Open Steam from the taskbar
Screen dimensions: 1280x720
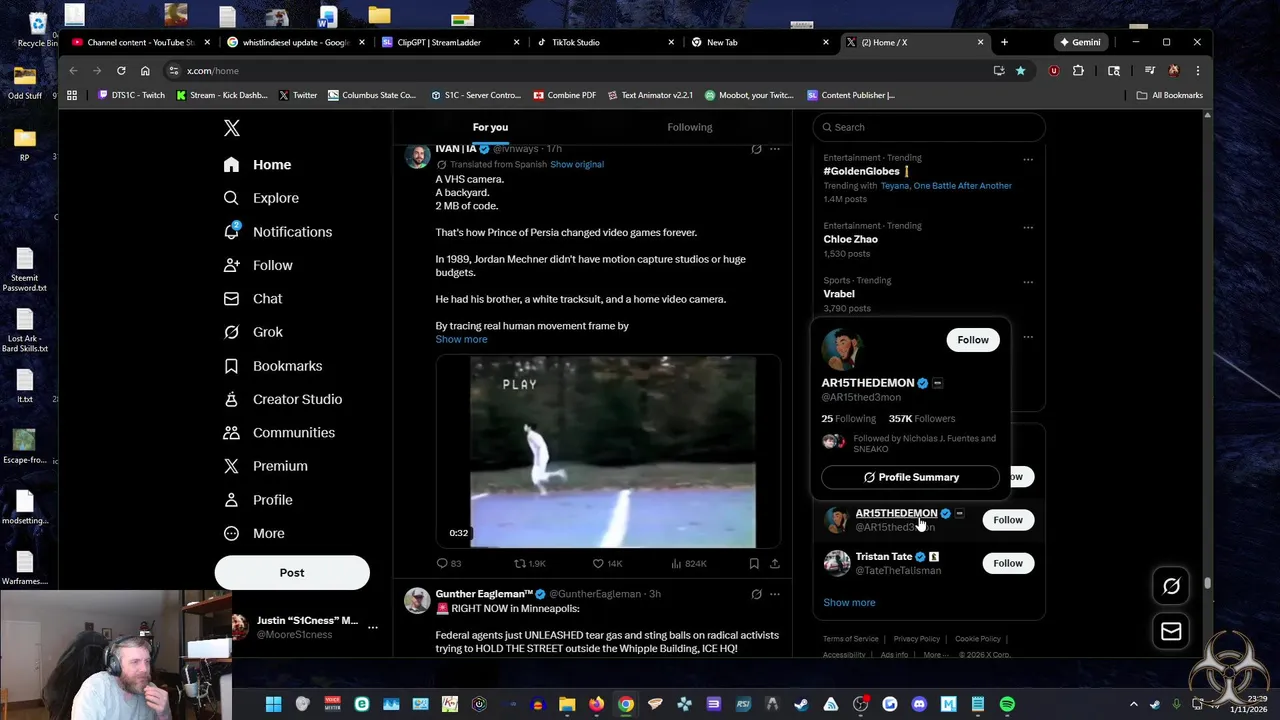point(801,704)
